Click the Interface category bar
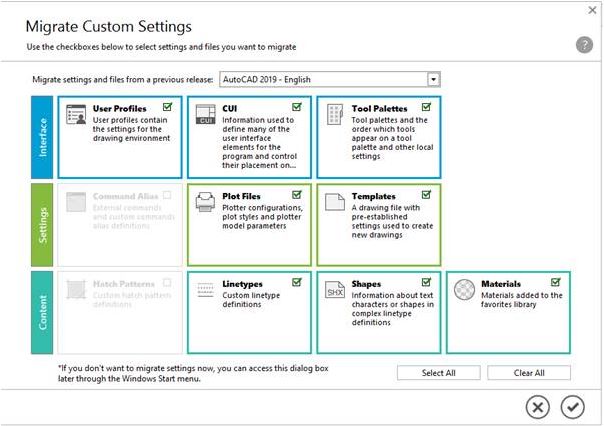This screenshot has height=426, width=604. click(42, 137)
